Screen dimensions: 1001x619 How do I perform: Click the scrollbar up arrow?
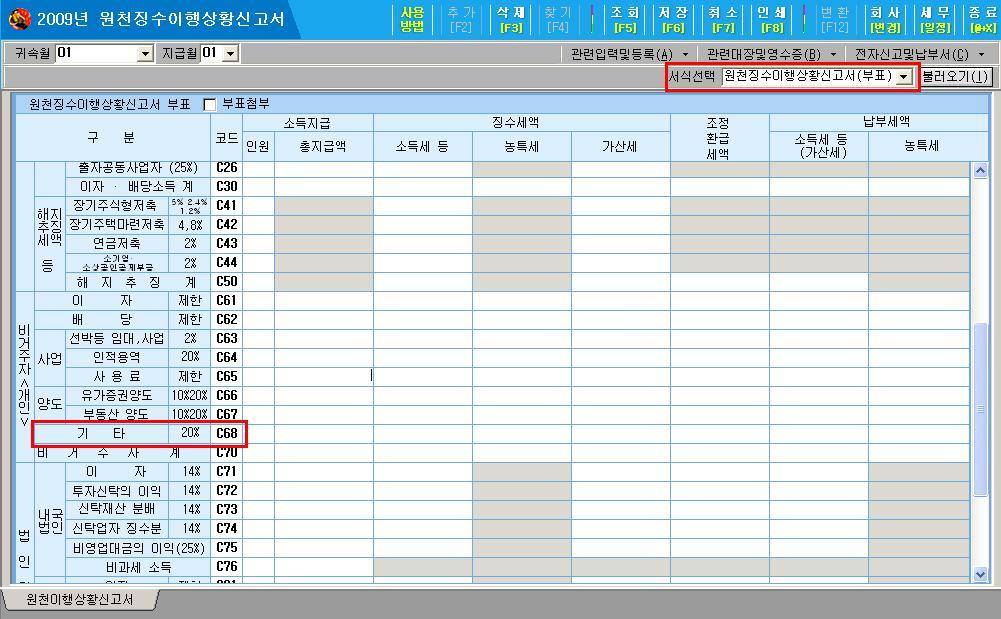(x=980, y=170)
